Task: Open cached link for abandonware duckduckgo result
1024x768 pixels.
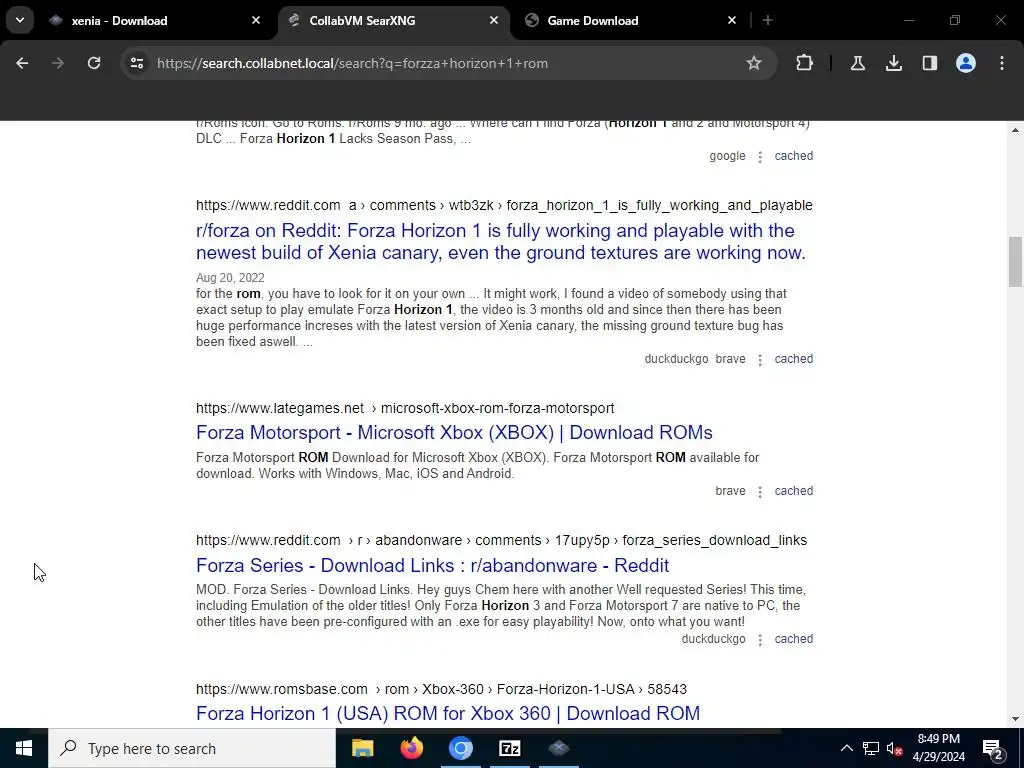Action: pos(793,639)
